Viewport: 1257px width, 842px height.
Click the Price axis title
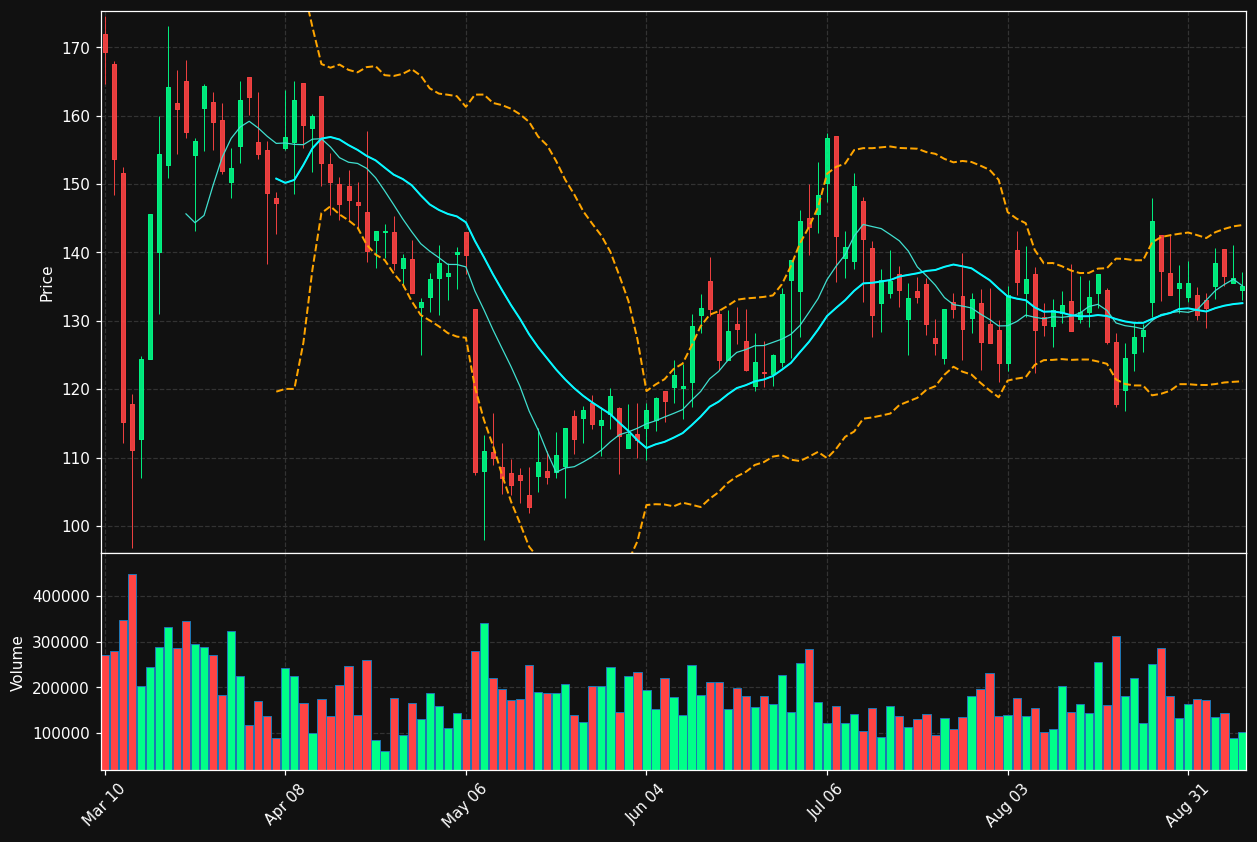coord(47,283)
